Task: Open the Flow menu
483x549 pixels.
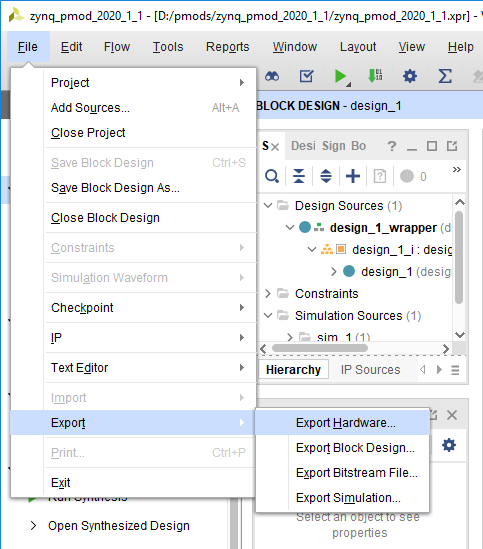Action: (117, 47)
